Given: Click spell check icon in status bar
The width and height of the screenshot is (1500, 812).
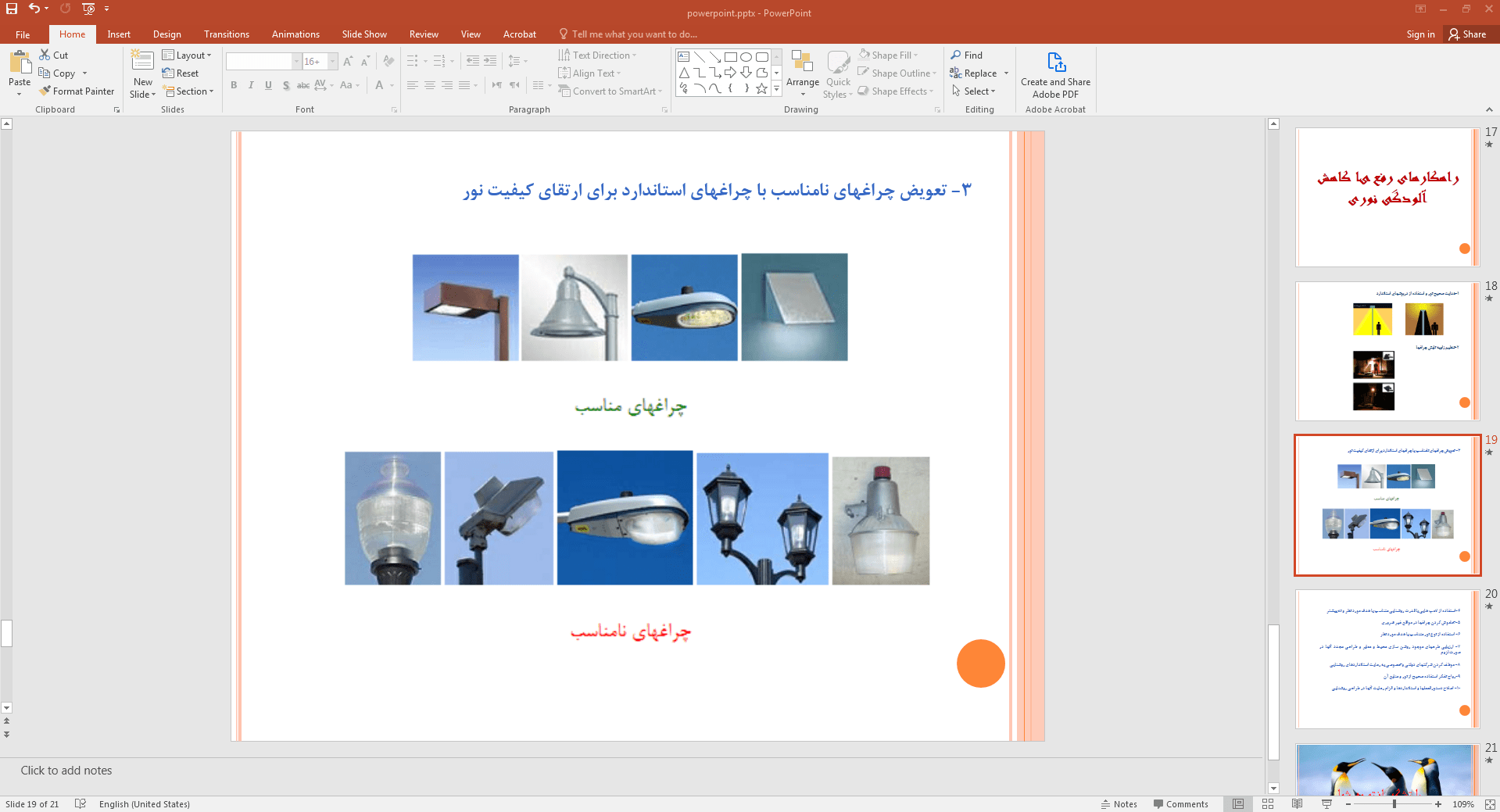Looking at the screenshot, I should [x=80, y=804].
